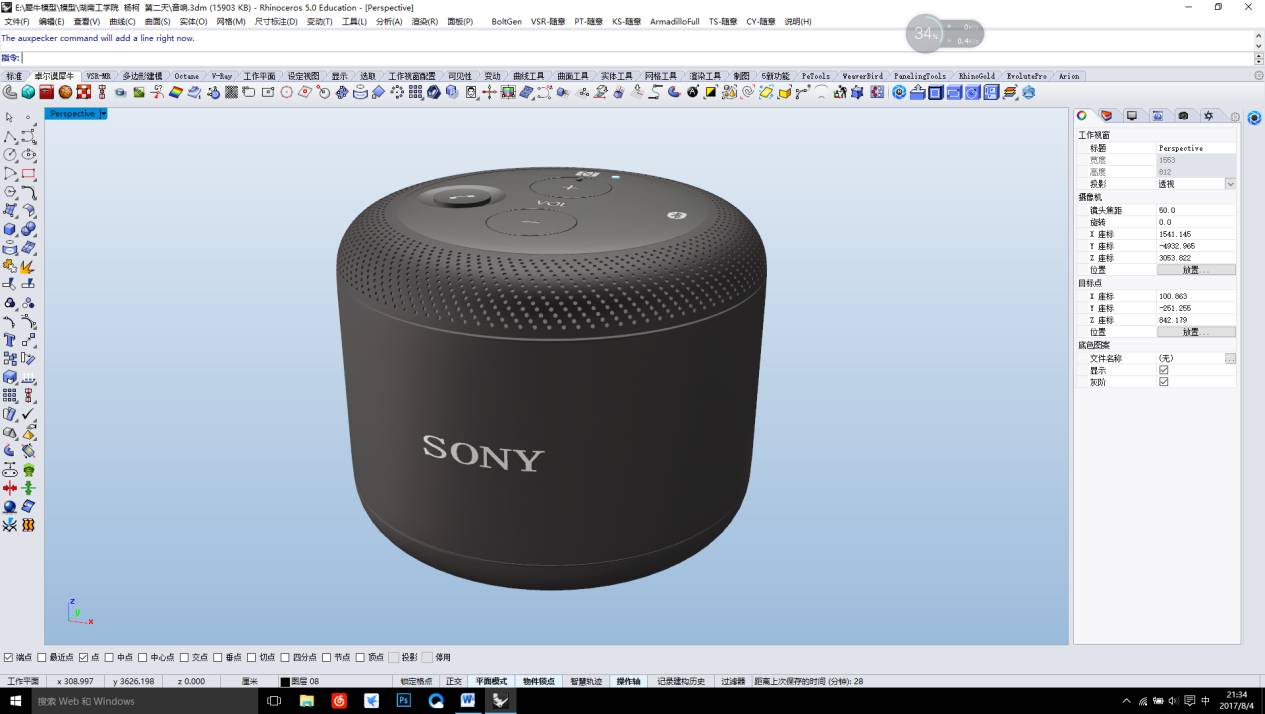The image size is (1265, 714).
Task: Select the camera tab icon in right panel
Action: (x=1183, y=116)
